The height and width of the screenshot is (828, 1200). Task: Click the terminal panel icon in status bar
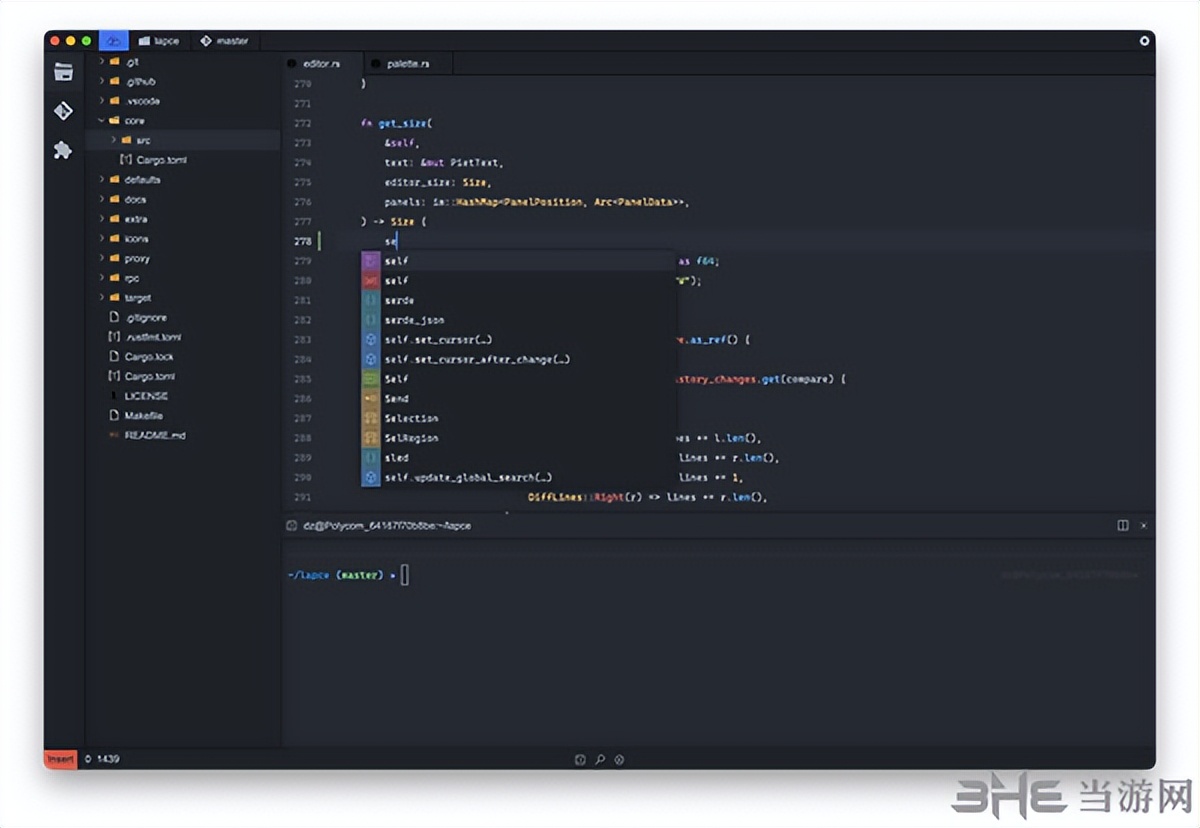point(580,760)
